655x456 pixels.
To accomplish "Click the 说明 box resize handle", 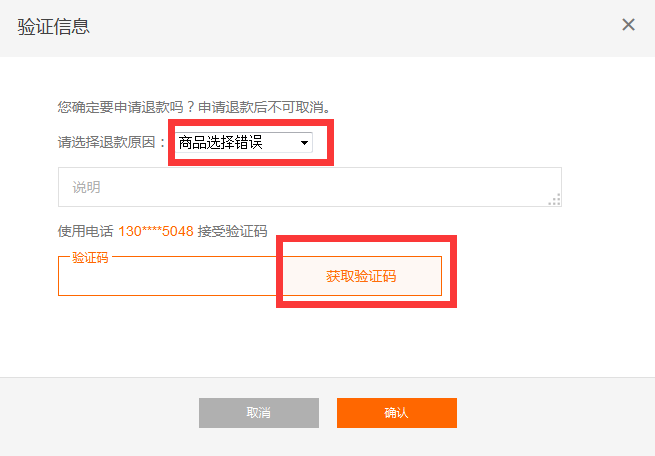I will [x=555, y=200].
